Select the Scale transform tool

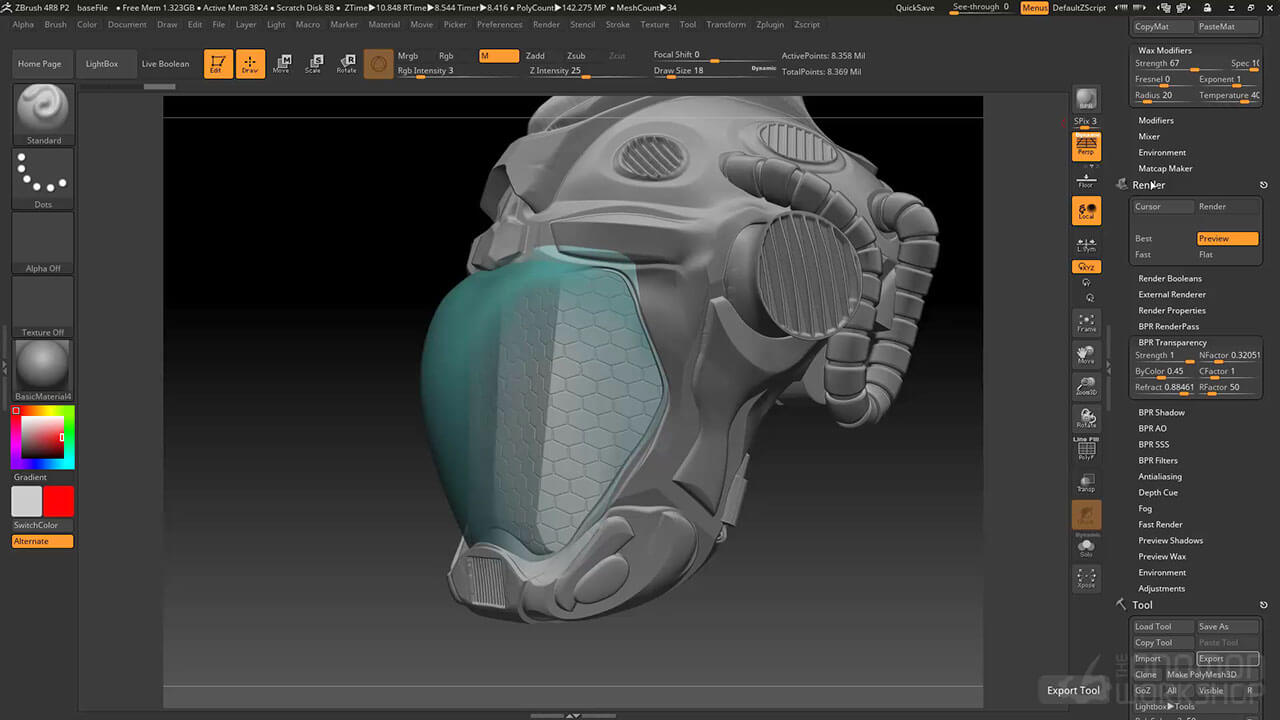tap(313, 64)
